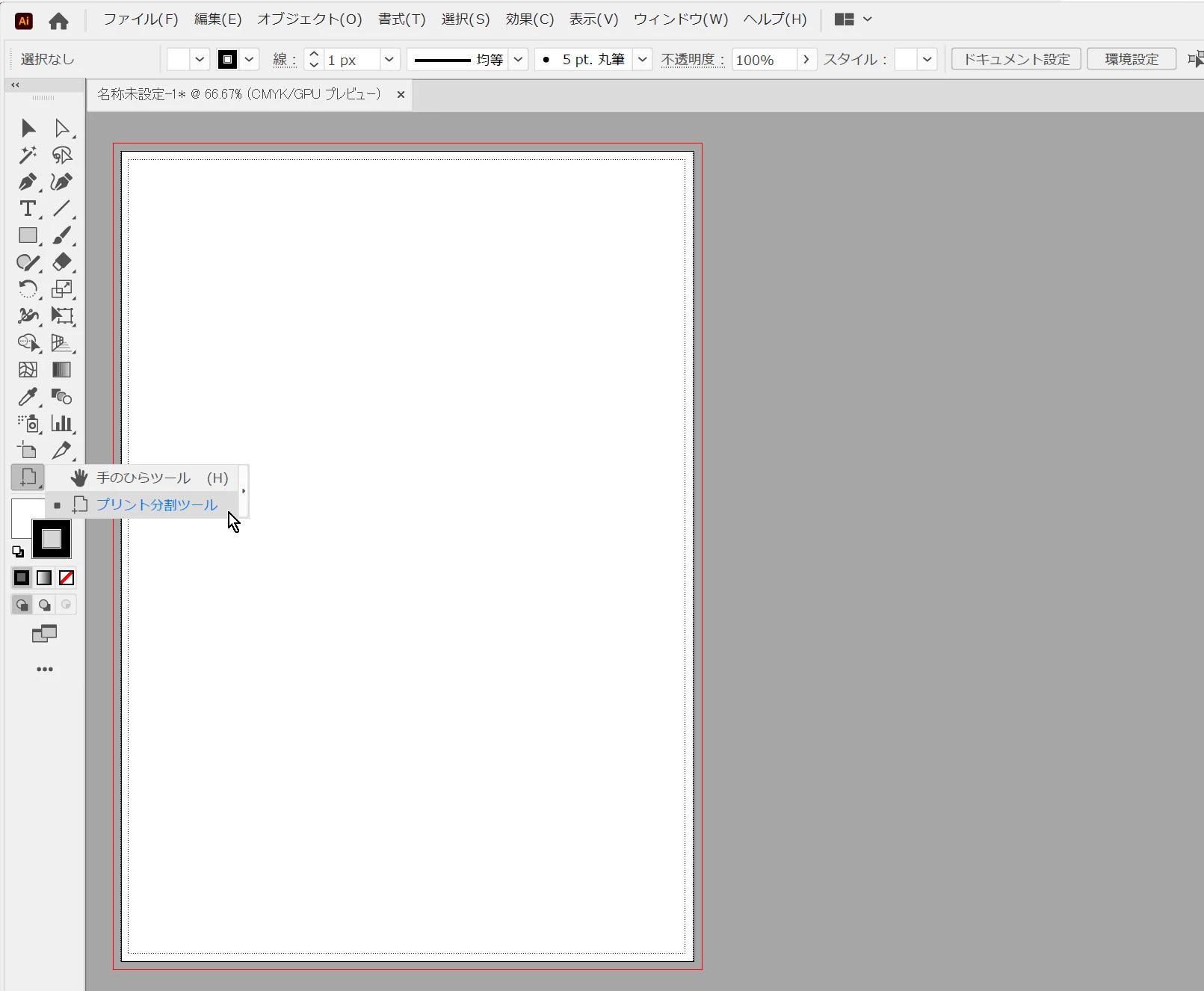Expand the stroke weight dropdown
This screenshot has width=1204, height=991.
[389, 60]
